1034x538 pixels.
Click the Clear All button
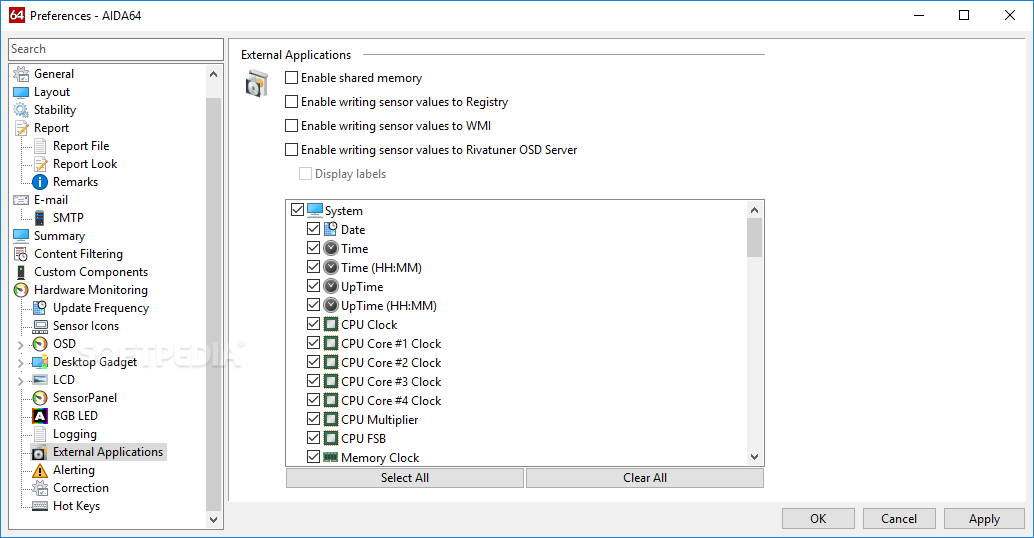[x=645, y=478]
